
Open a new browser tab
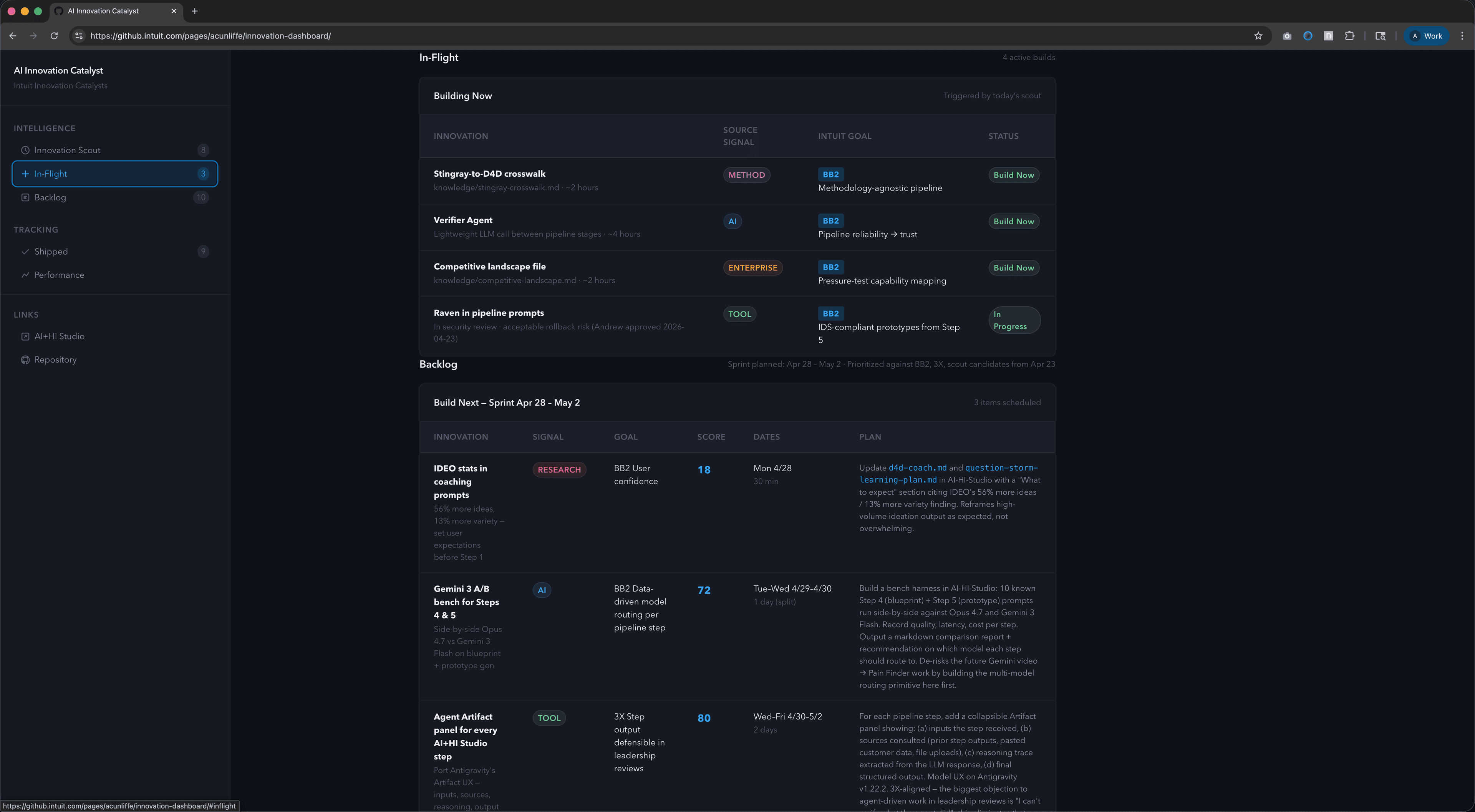(195, 11)
